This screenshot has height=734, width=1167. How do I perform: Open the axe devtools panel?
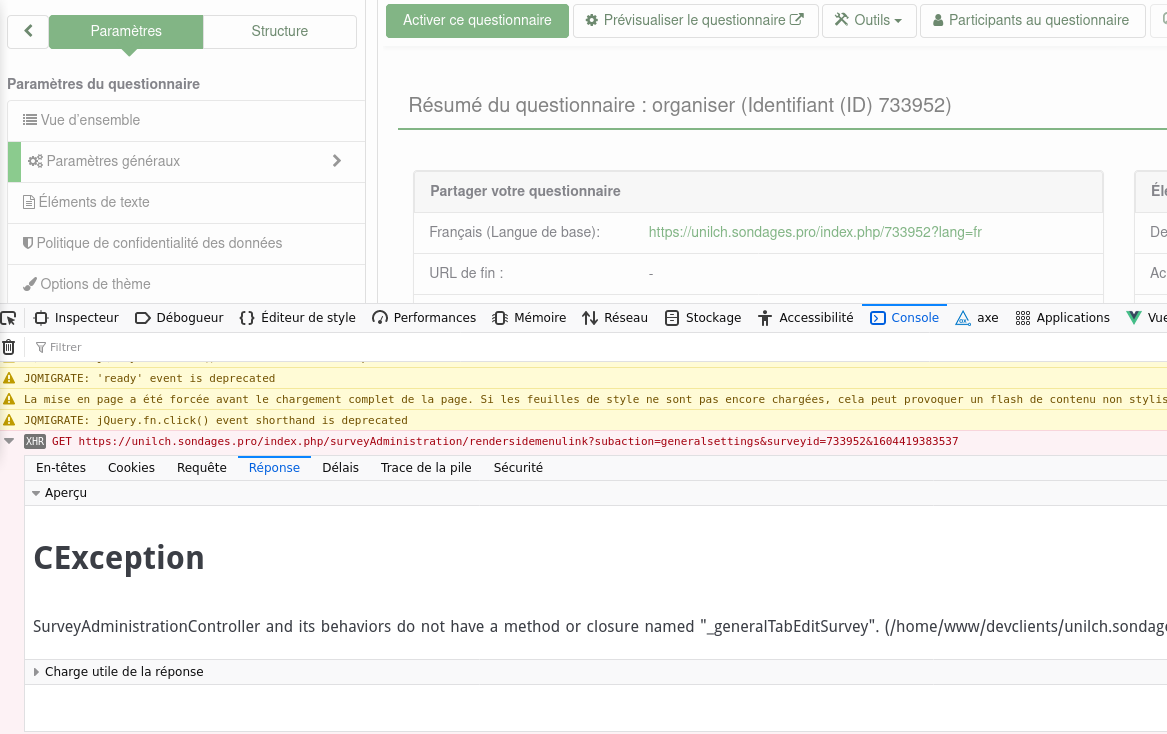click(x=977, y=318)
